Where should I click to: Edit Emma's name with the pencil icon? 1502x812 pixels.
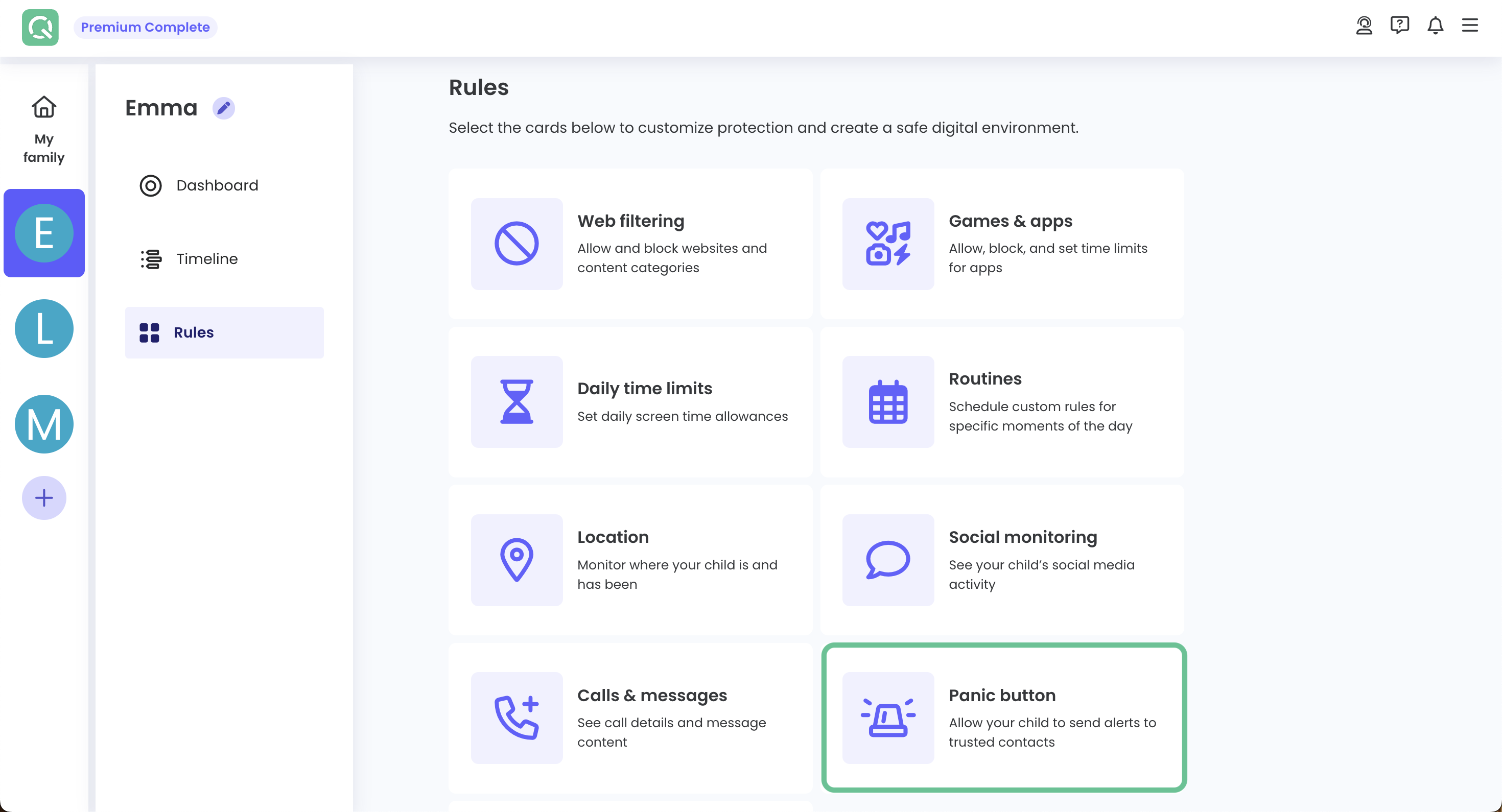pyautogui.click(x=223, y=108)
